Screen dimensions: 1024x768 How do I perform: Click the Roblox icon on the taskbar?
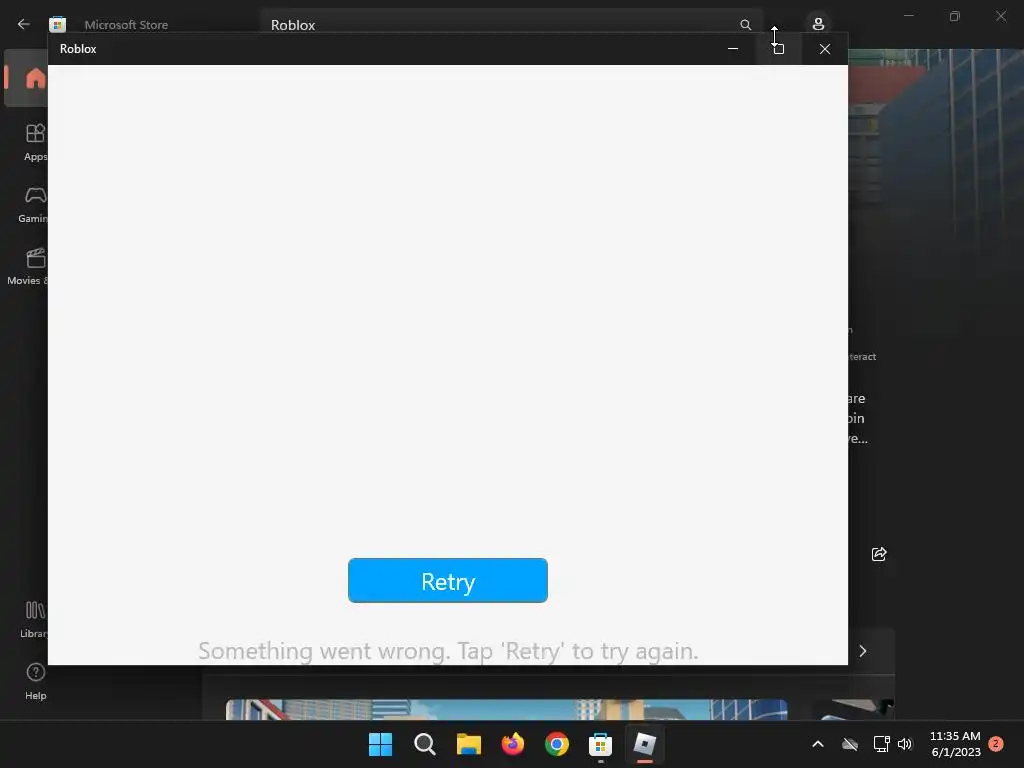pyautogui.click(x=645, y=744)
